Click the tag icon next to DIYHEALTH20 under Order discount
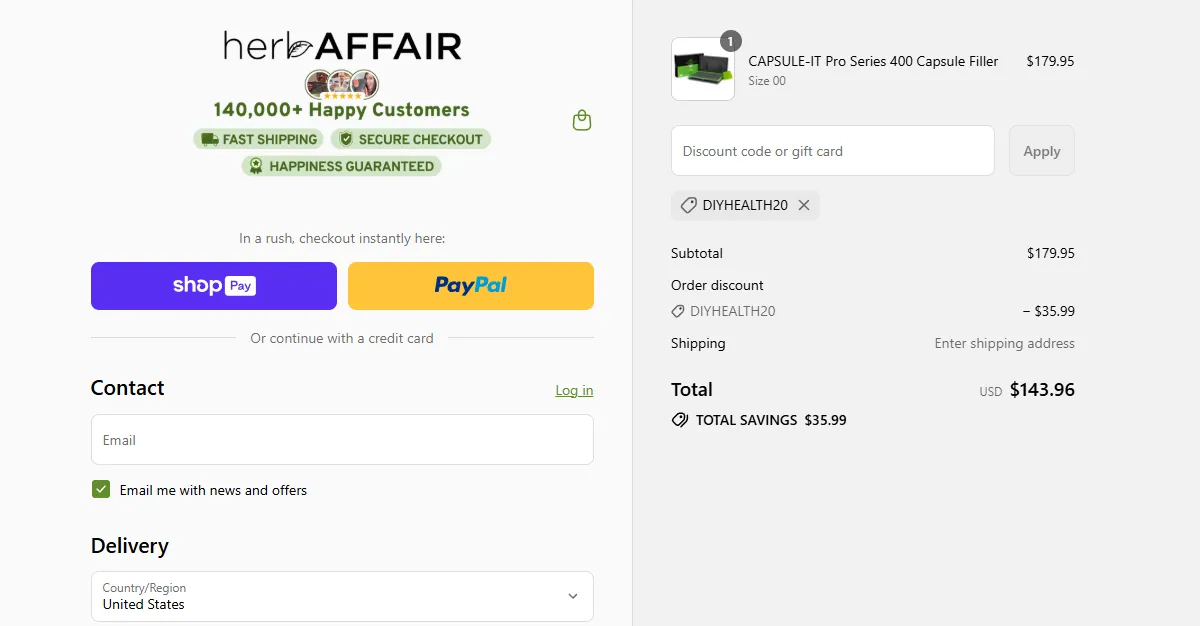Image resolution: width=1200 pixels, height=626 pixels. (x=677, y=311)
